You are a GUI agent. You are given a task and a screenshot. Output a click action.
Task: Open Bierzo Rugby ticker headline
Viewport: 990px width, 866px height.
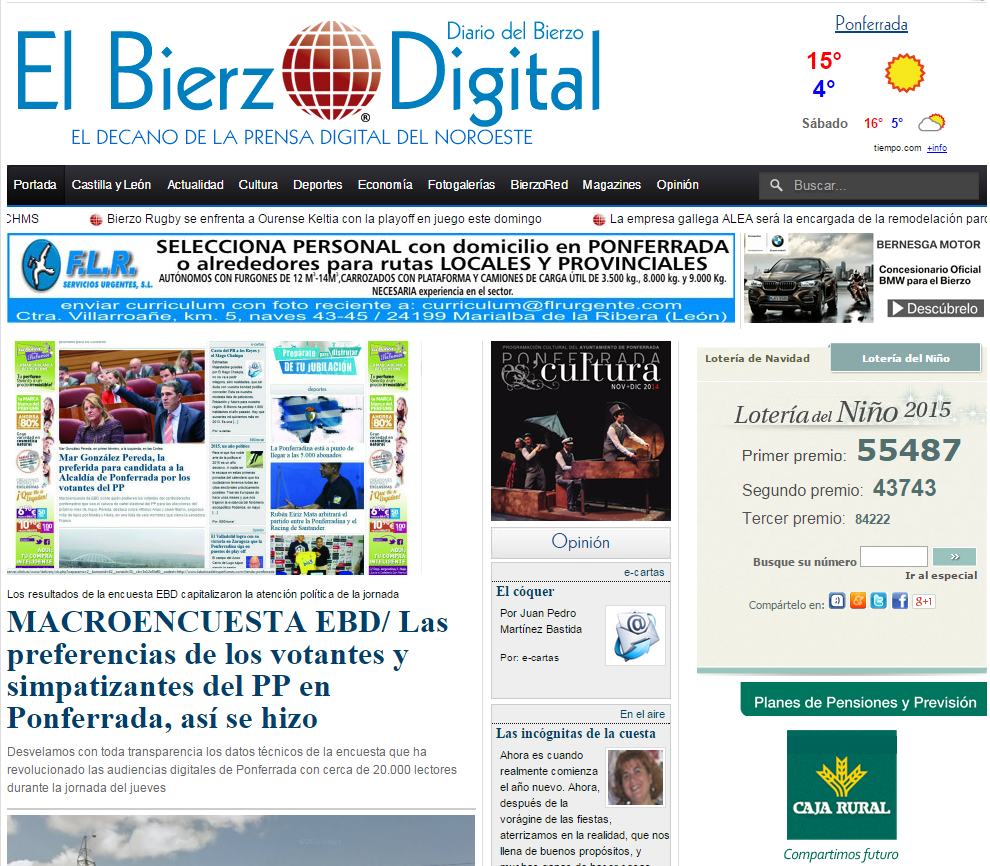pos(324,219)
